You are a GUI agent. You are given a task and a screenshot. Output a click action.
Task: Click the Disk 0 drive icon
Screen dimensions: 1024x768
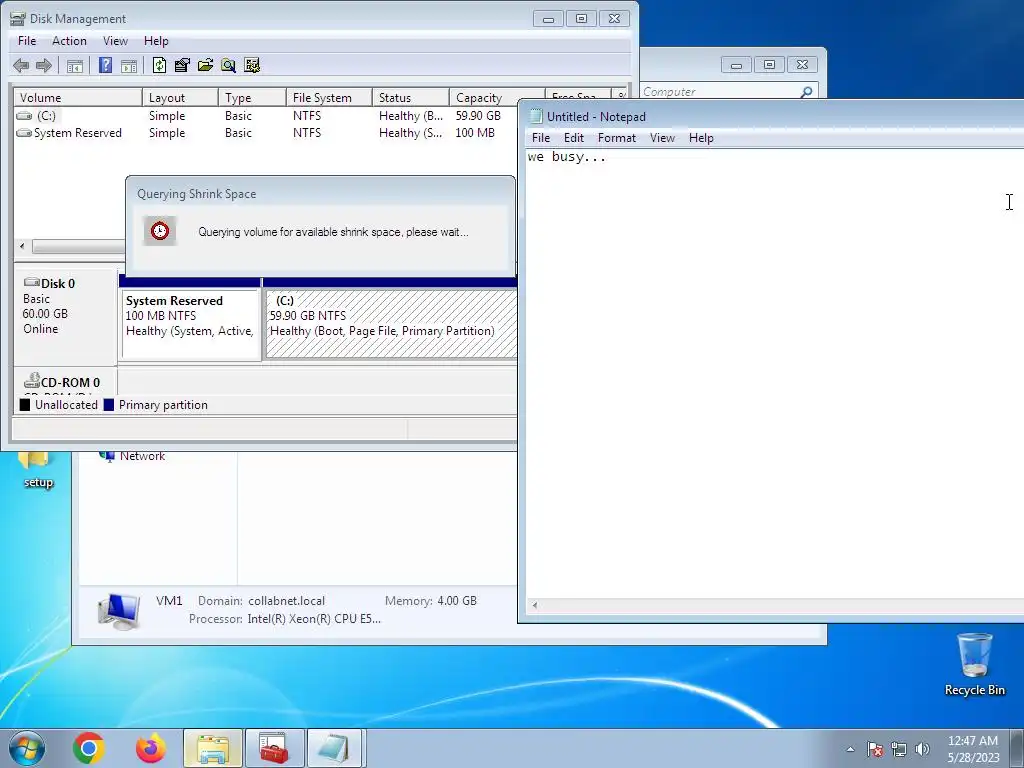click(31, 282)
